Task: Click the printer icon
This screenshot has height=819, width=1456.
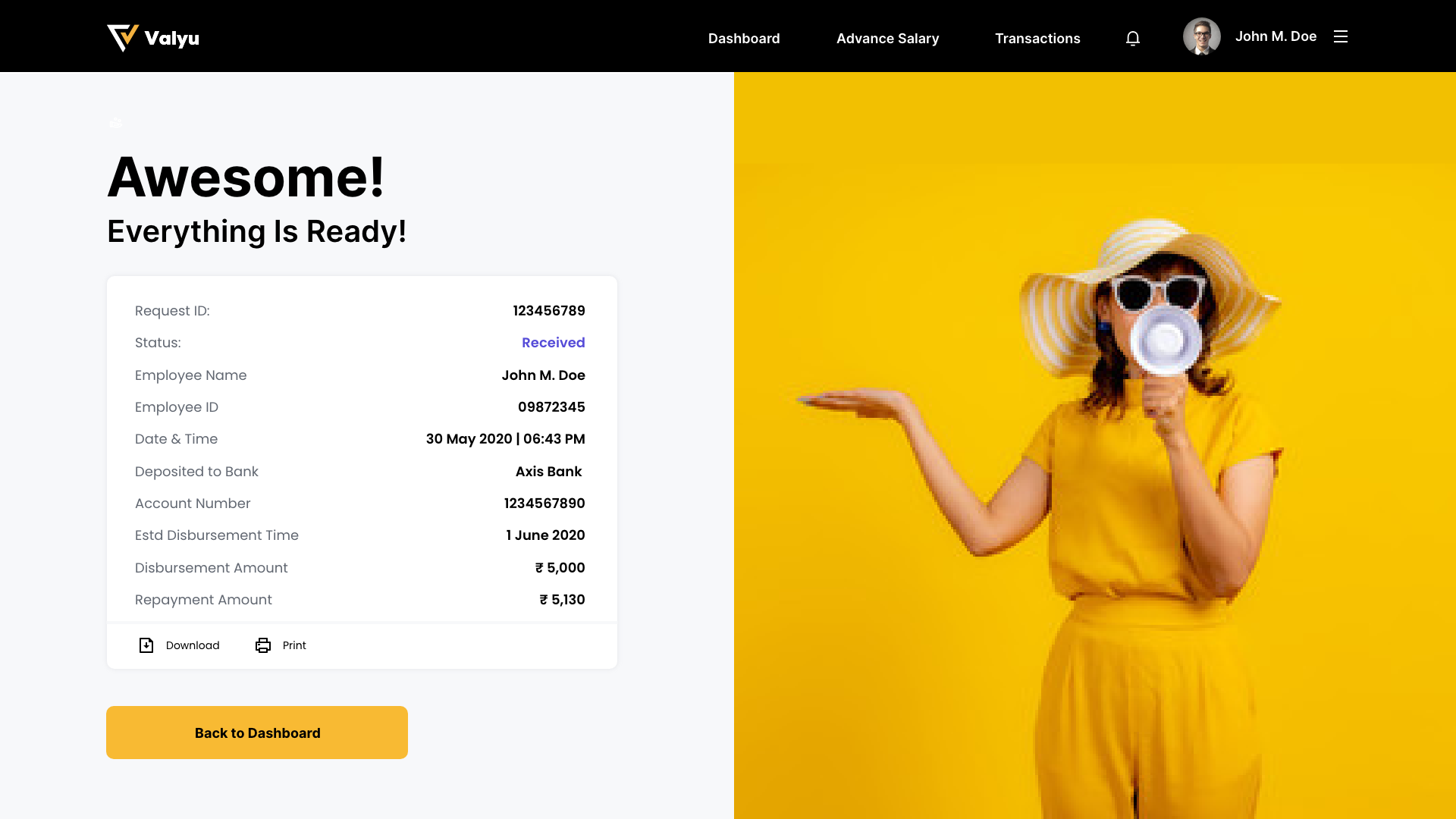Action: (x=263, y=645)
